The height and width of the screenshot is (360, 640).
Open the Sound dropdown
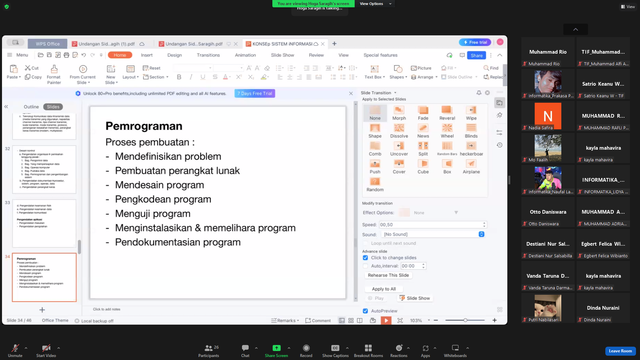(x=481, y=234)
